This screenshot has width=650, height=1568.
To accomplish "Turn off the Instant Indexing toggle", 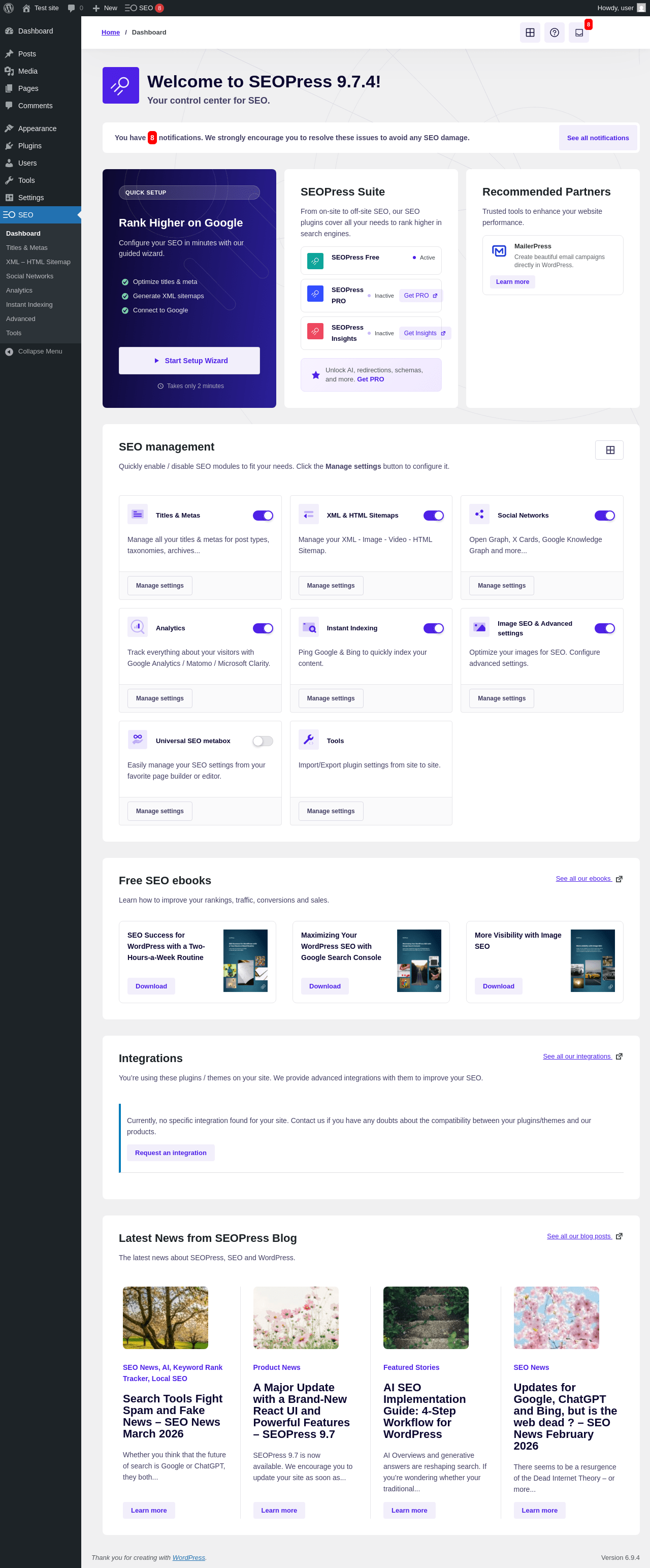I will 433,628.
